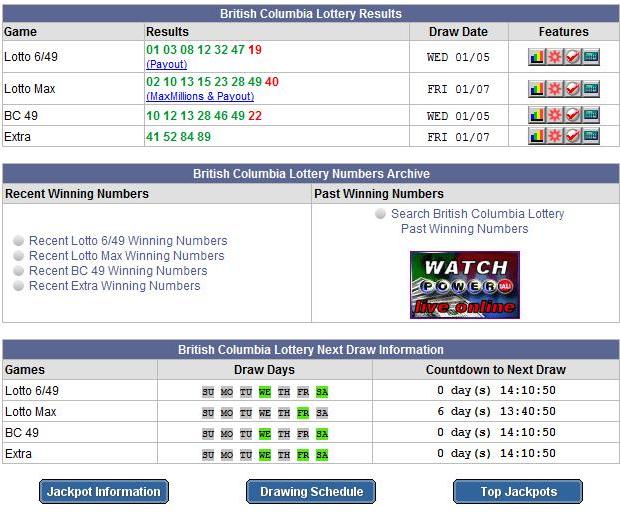Click the Jackpot Information button
Viewport: 620px width, 520px height.
[104, 492]
